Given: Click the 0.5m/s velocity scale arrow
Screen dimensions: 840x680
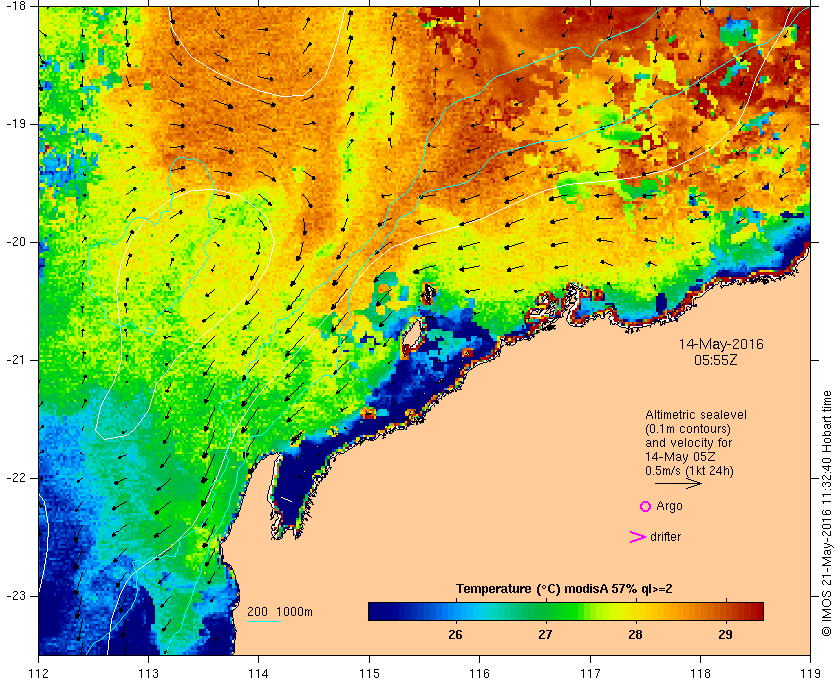Looking at the screenshot, I should coord(678,484).
